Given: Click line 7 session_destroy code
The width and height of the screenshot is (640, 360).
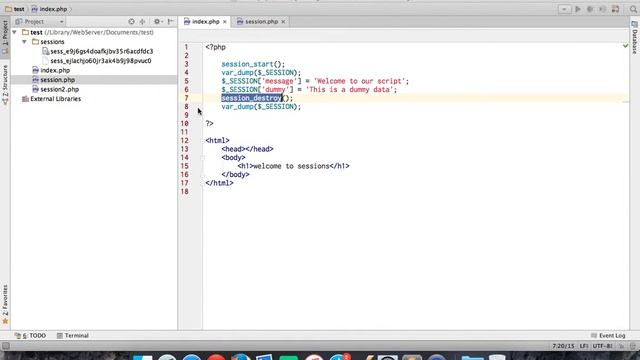Looking at the screenshot, I should tap(257, 98).
